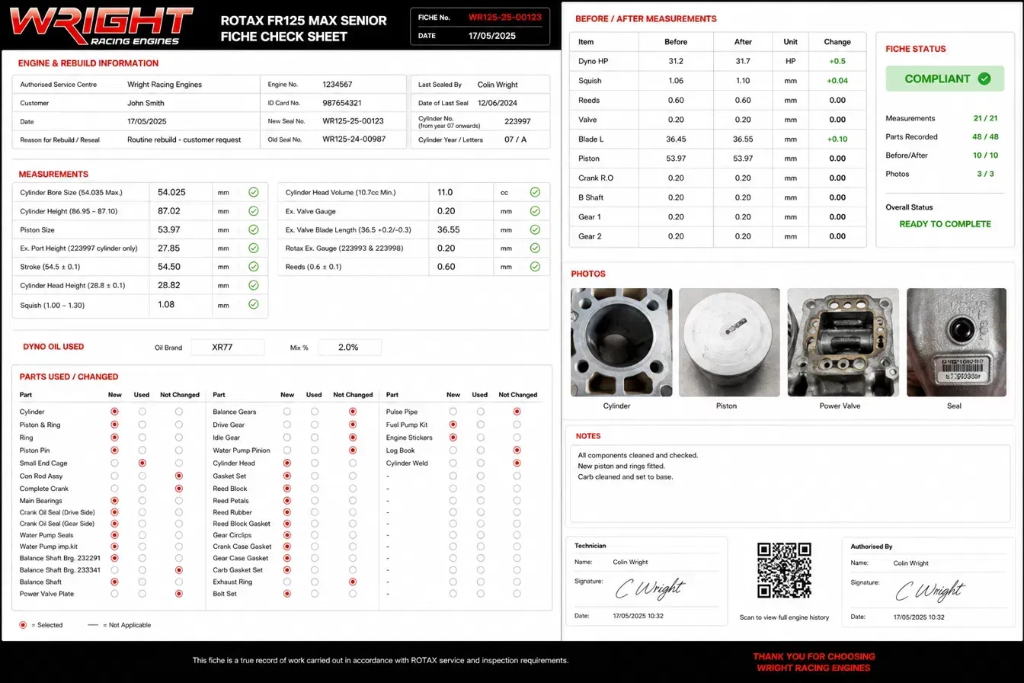Click the Technician signature
The image size is (1024, 683).
point(650,588)
